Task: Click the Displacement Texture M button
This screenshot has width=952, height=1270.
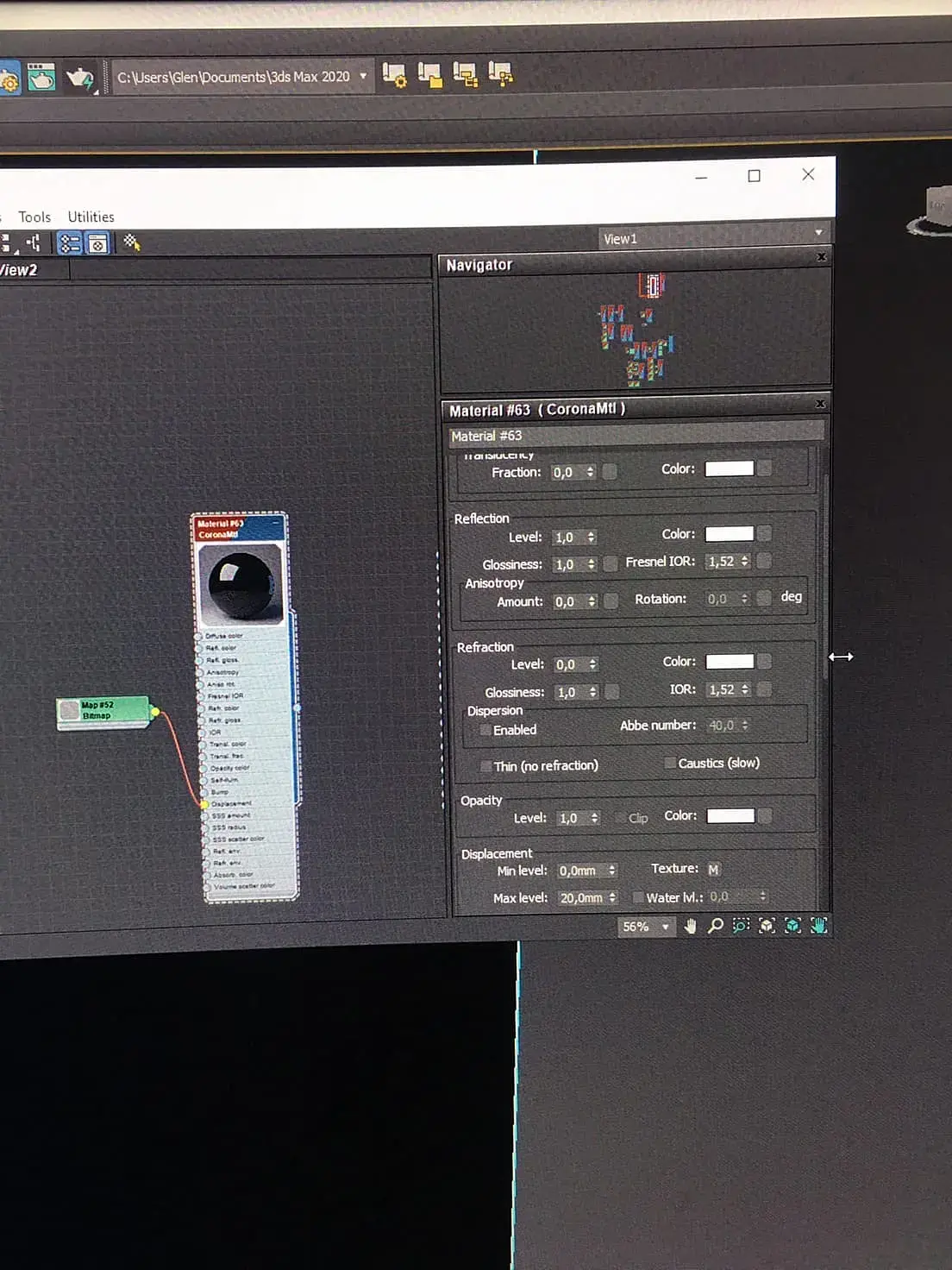Action: (713, 870)
